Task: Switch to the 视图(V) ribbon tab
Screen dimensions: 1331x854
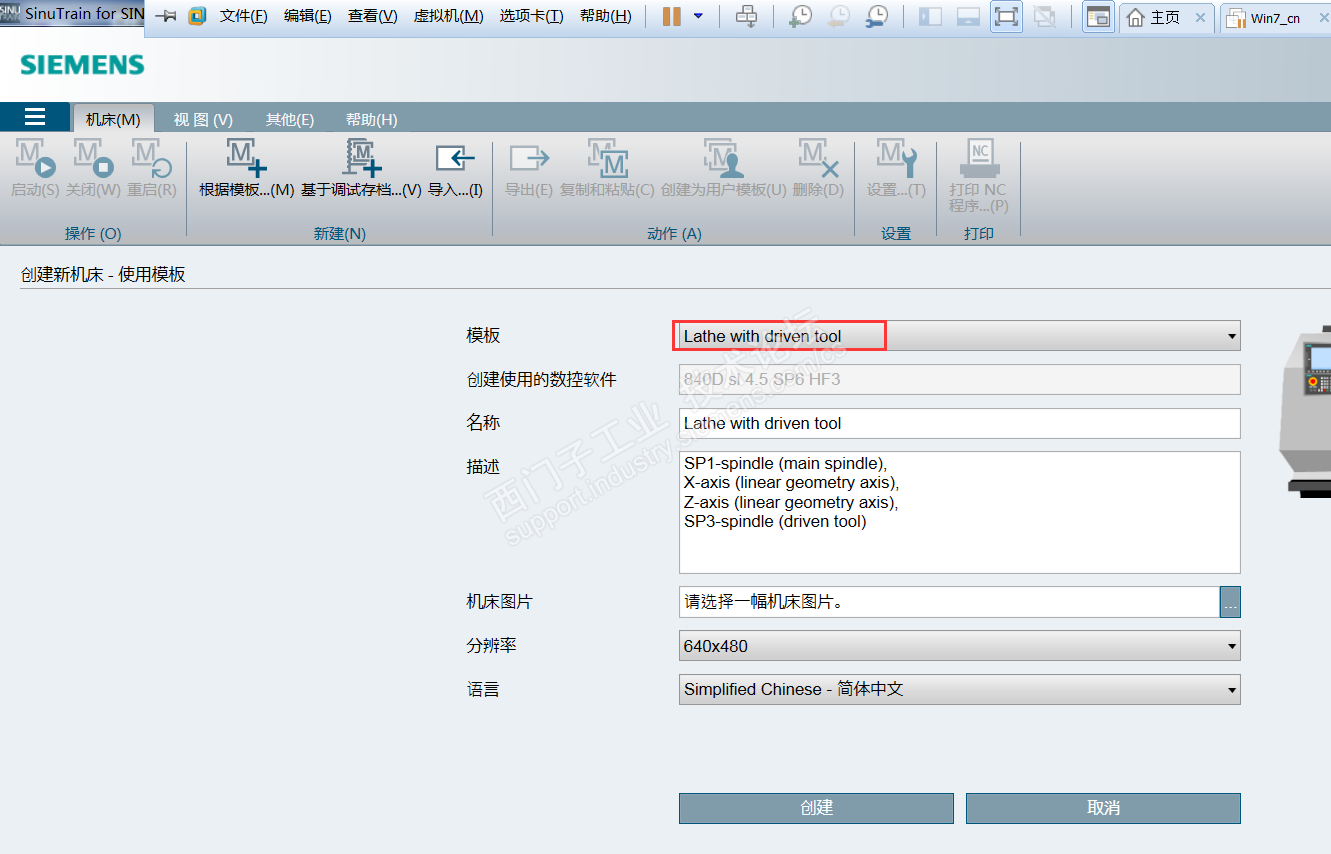Action: pos(203,119)
